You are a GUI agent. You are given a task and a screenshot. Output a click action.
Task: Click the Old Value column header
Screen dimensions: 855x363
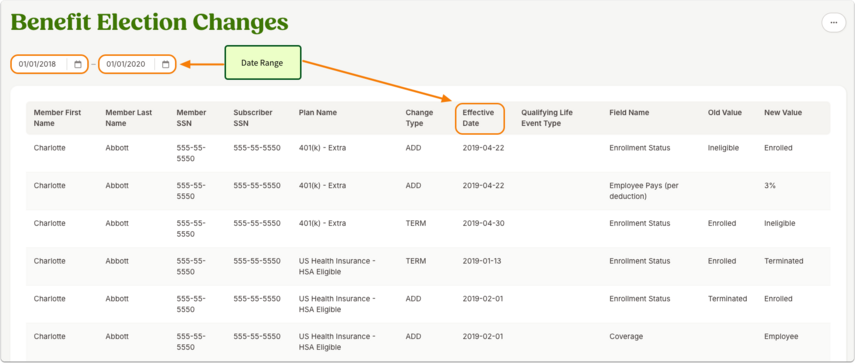[725, 113]
